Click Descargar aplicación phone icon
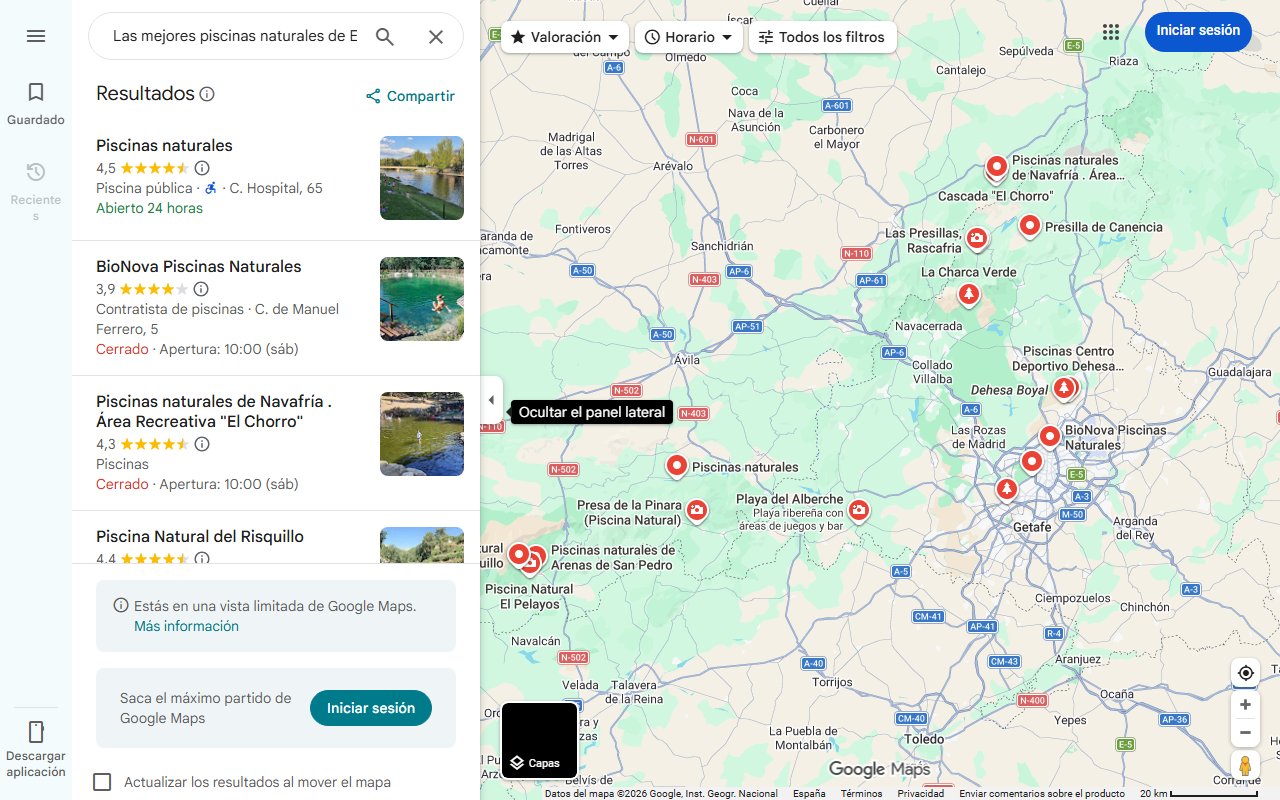The image size is (1280, 800). (x=36, y=731)
